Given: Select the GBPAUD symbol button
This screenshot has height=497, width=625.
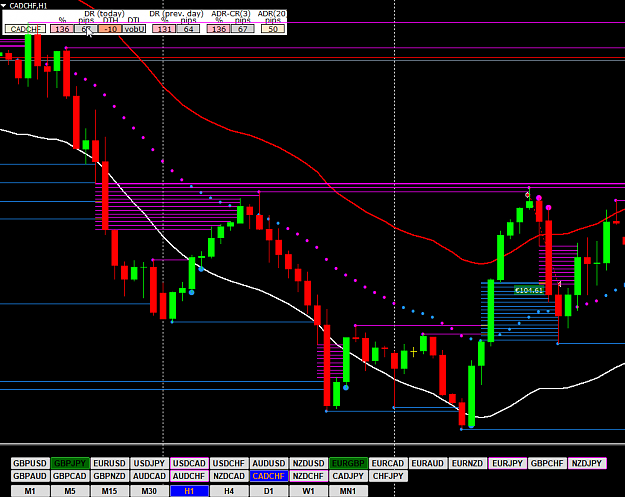Looking at the screenshot, I should tap(30, 476).
